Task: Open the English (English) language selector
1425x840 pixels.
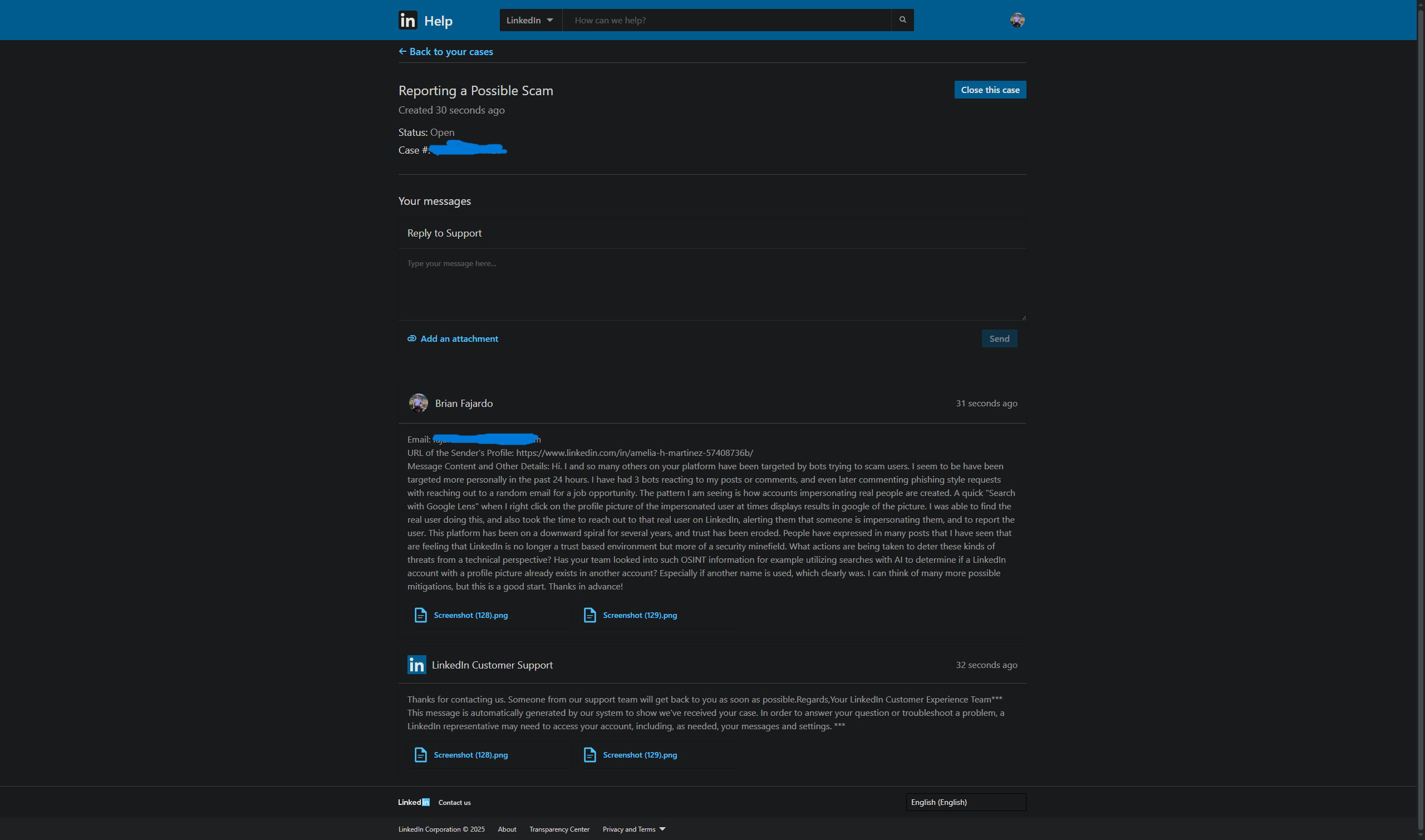Action: tap(966, 802)
